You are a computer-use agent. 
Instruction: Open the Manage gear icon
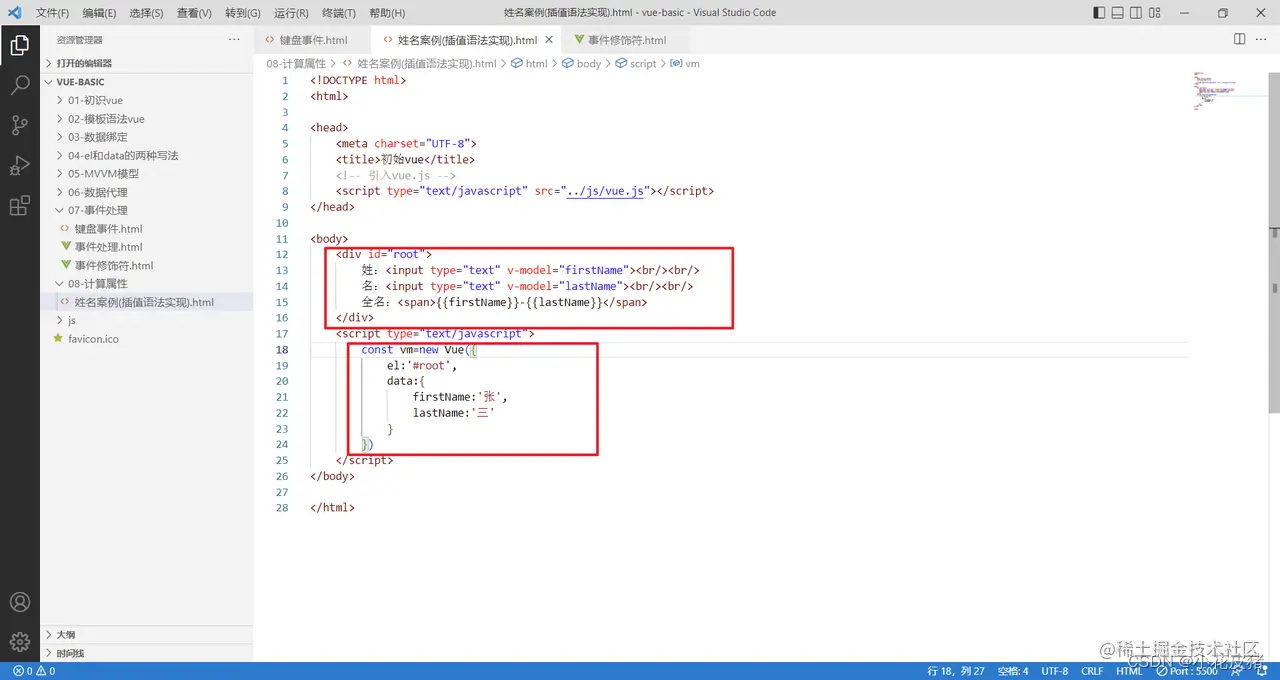pyautogui.click(x=19, y=642)
